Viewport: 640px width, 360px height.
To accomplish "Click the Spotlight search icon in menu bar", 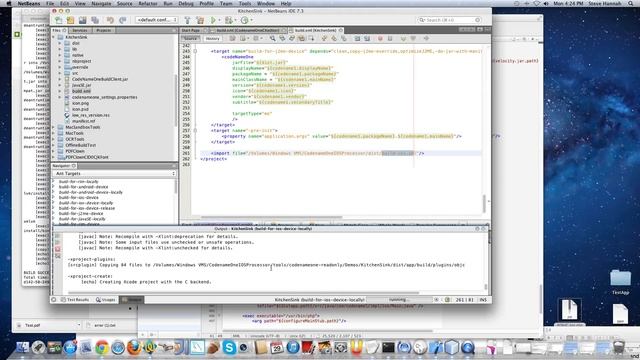I will point(631,3).
